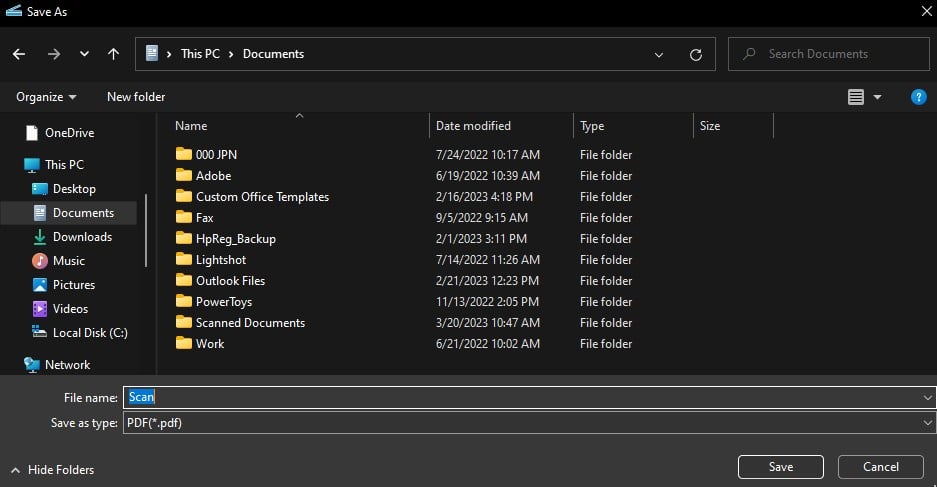Open the Downloads folder in sidebar
Image resolution: width=937 pixels, height=487 pixels.
pos(82,237)
